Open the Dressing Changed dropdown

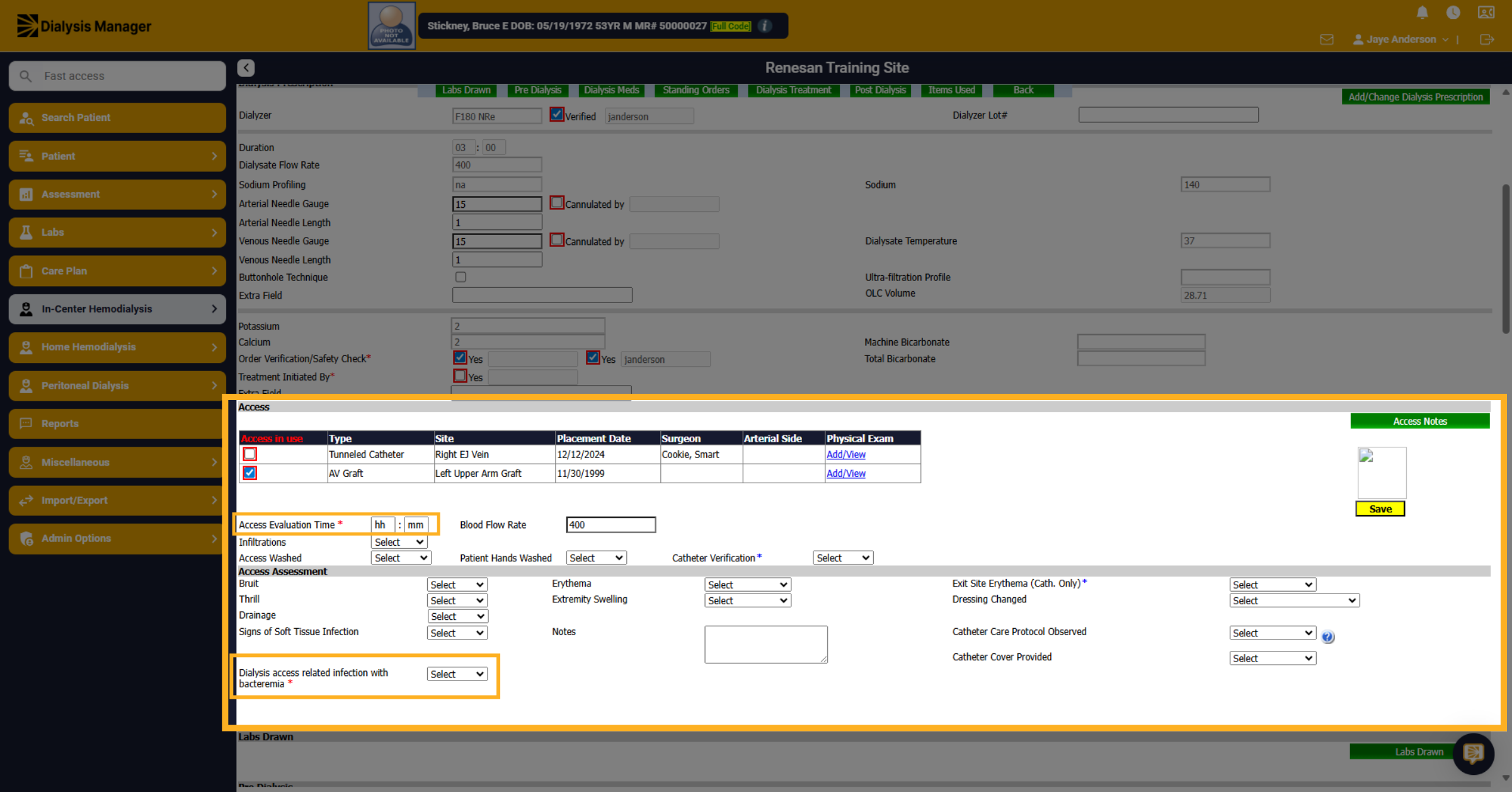click(1294, 600)
